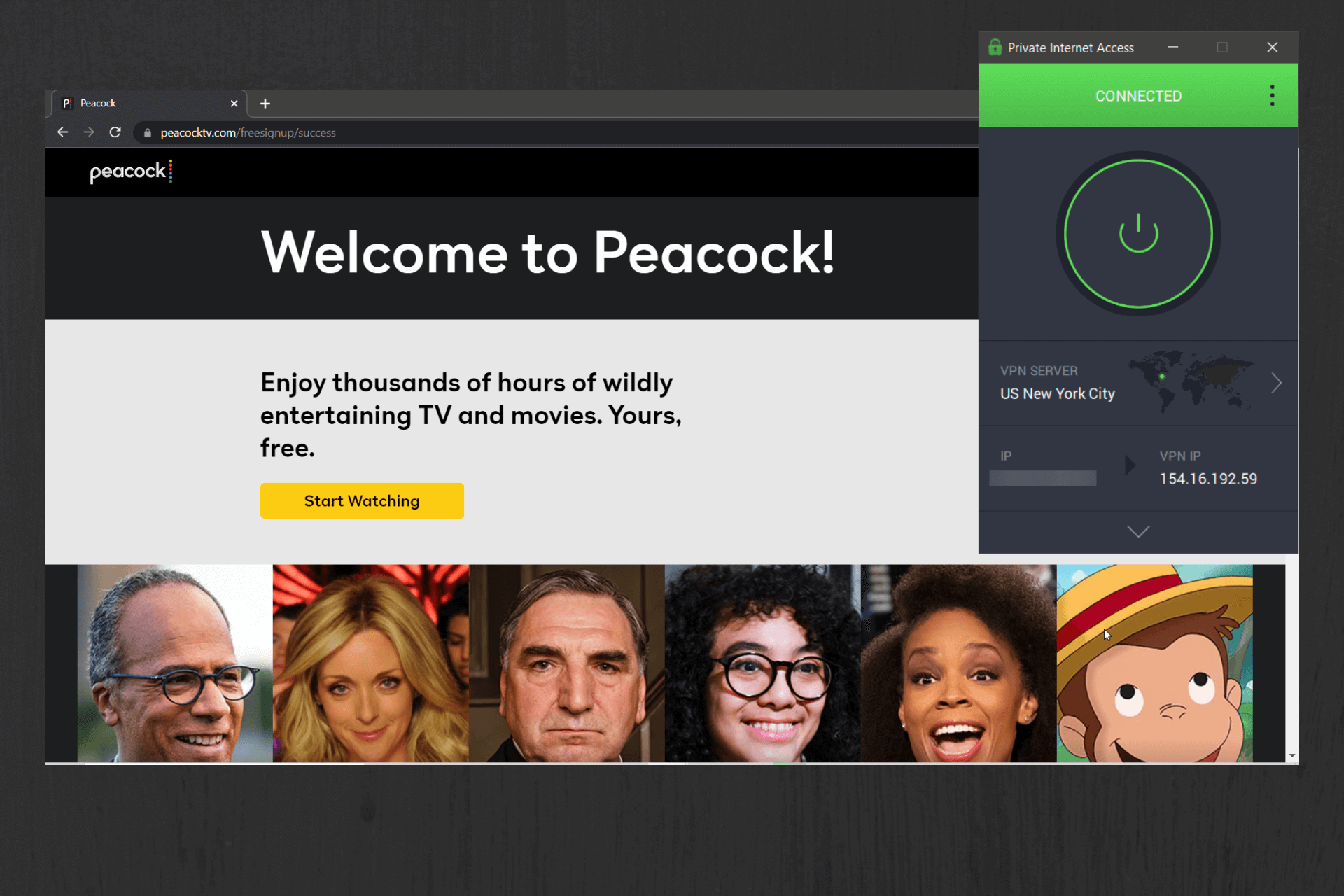Click the browser back arrow icon

[x=64, y=132]
